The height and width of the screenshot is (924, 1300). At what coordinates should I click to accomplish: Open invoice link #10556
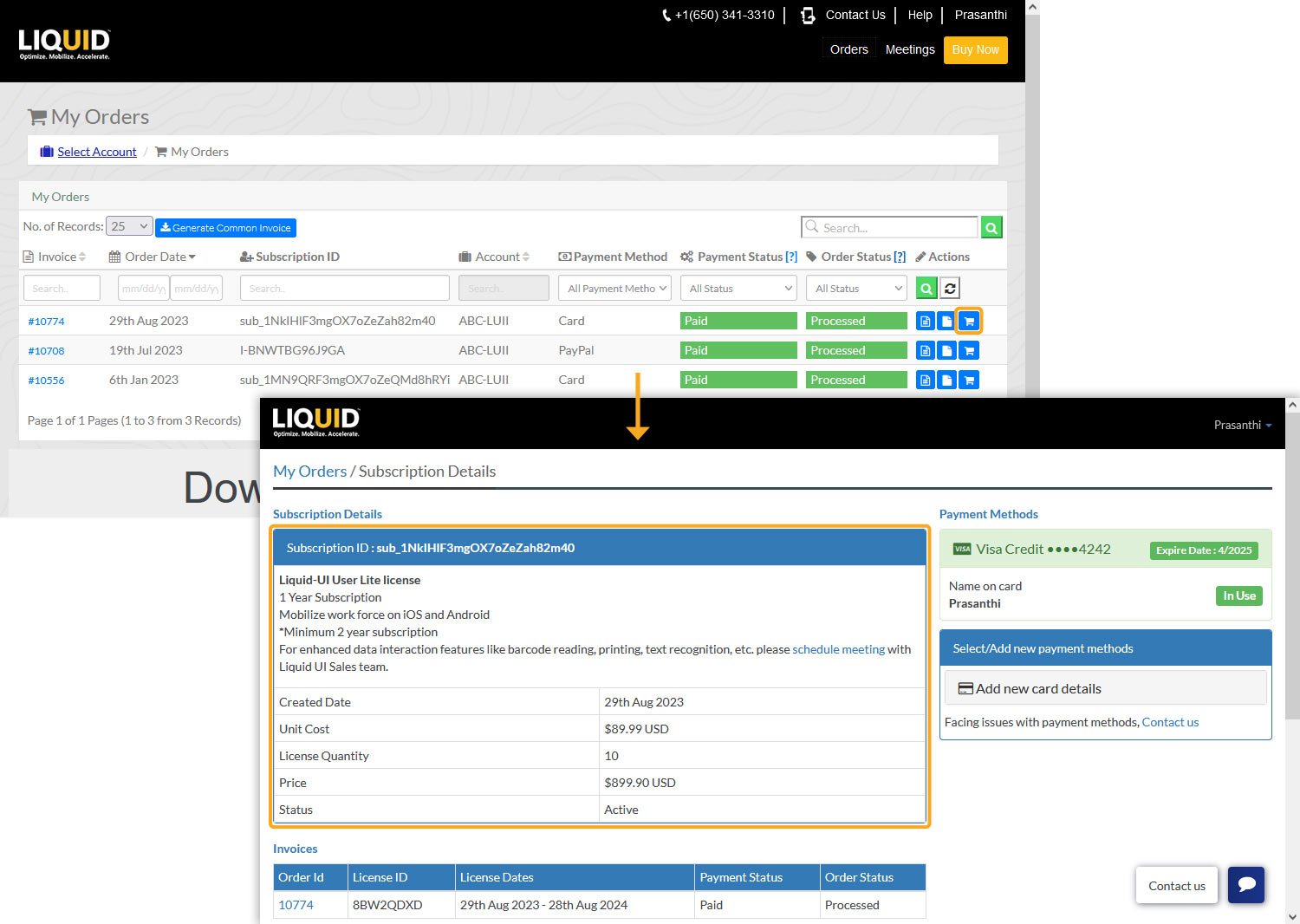tap(46, 380)
